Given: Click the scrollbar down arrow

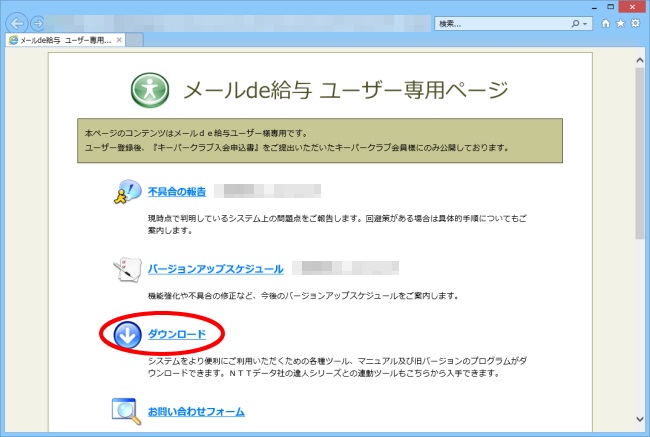Looking at the screenshot, I should tap(640, 419).
